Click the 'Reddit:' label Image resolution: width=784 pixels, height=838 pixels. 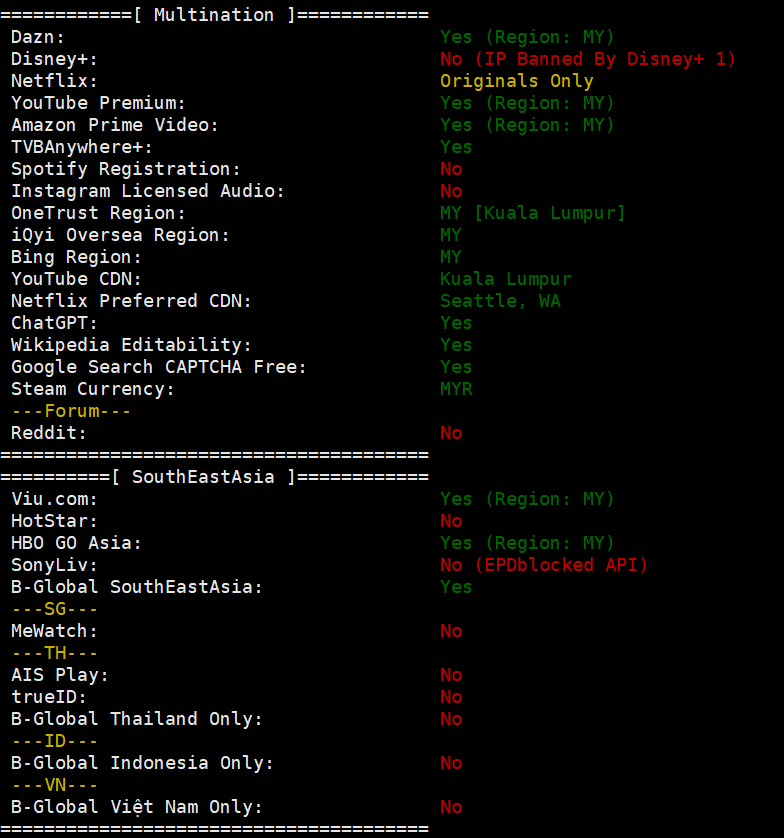tap(49, 433)
